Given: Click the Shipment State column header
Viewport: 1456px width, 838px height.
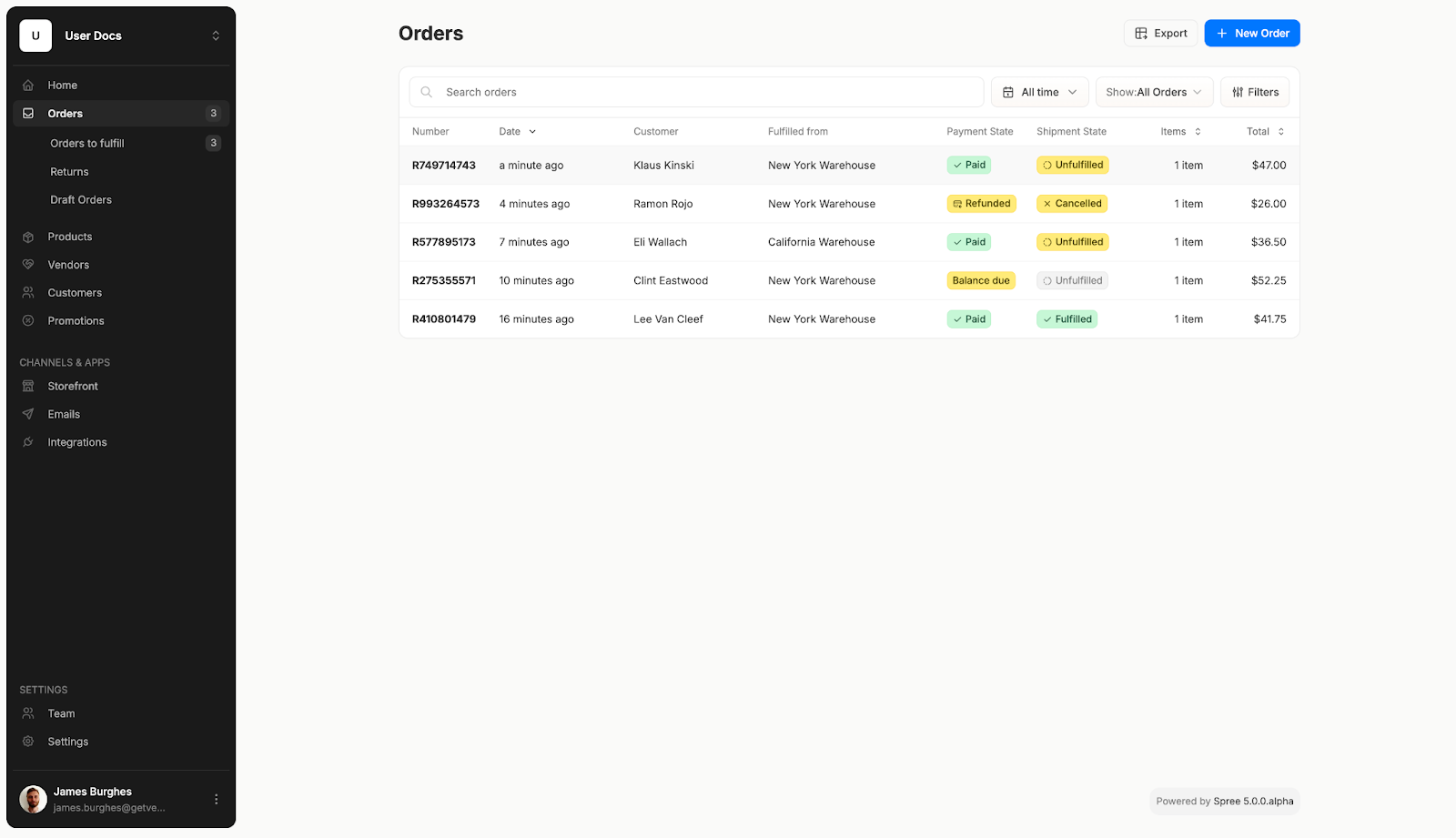Looking at the screenshot, I should coord(1071,132).
